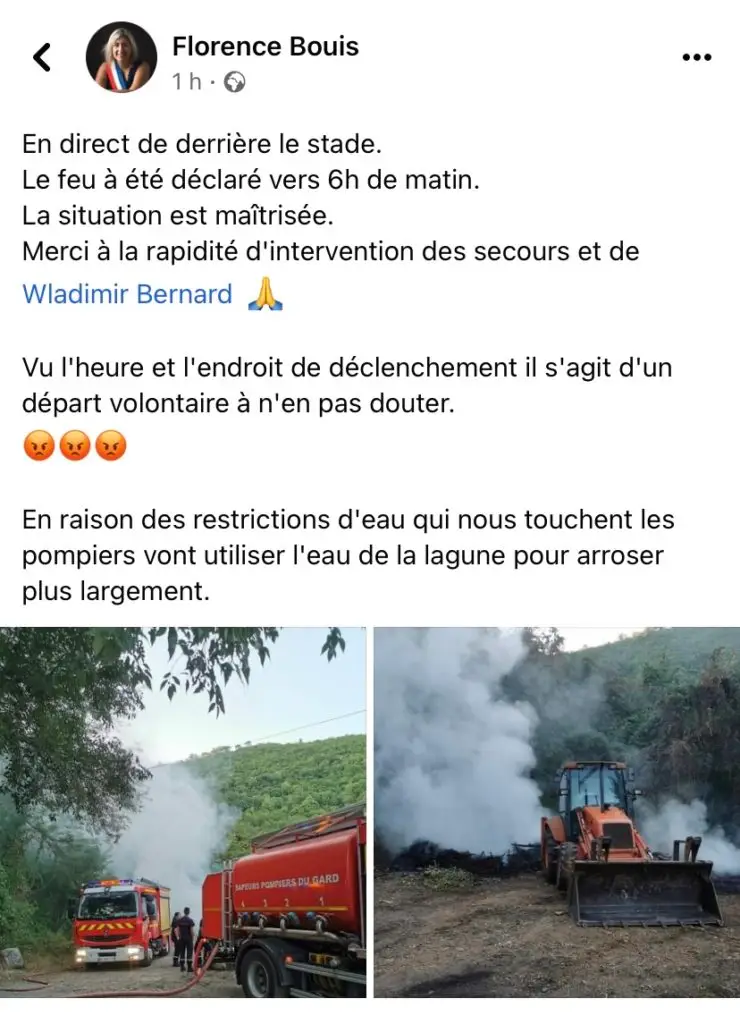
Task: Click the line "La situation est maîtrisée."
Action: point(178,216)
